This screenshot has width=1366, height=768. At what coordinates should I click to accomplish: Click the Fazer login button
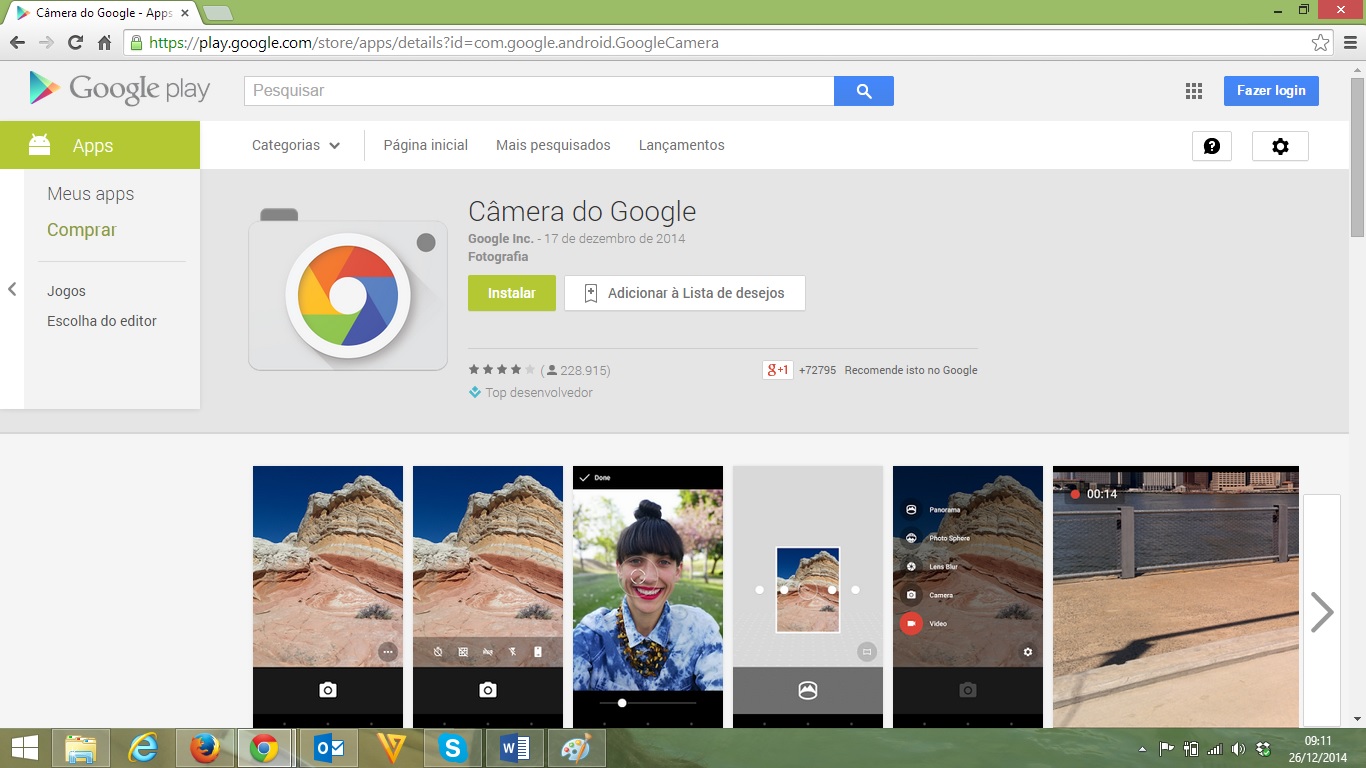tap(1270, 91)
